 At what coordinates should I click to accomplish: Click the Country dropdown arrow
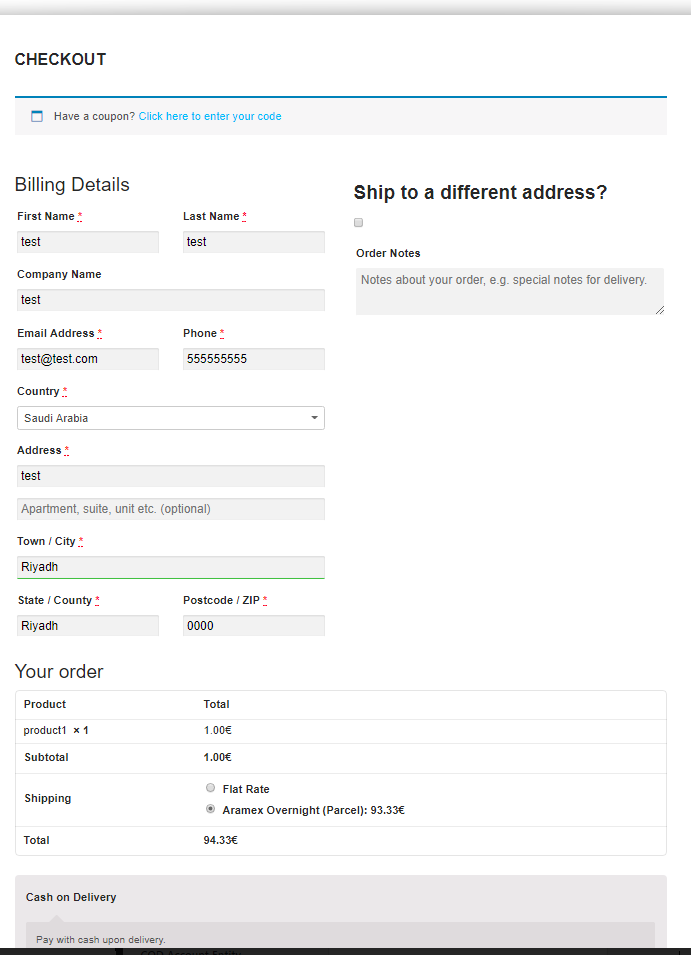tap(314, 418)
